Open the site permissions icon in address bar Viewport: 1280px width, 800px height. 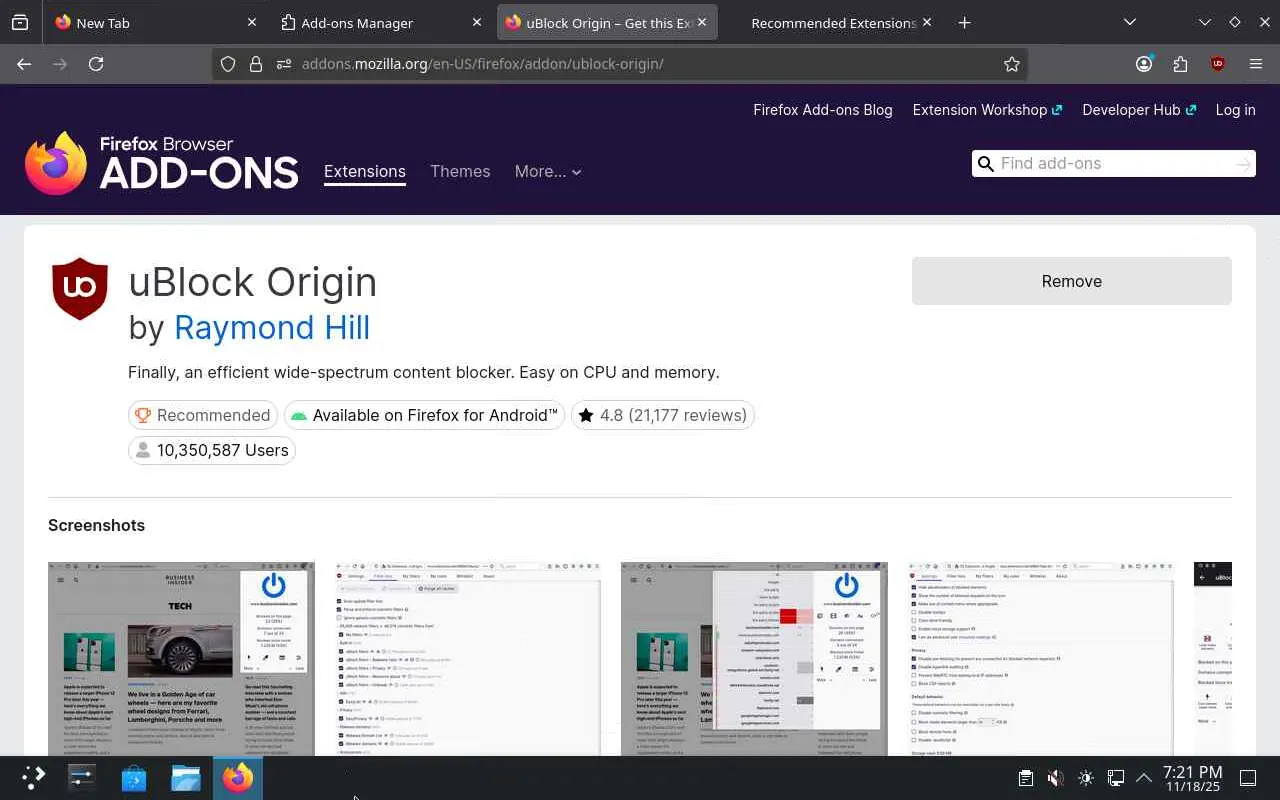point(284,64)
